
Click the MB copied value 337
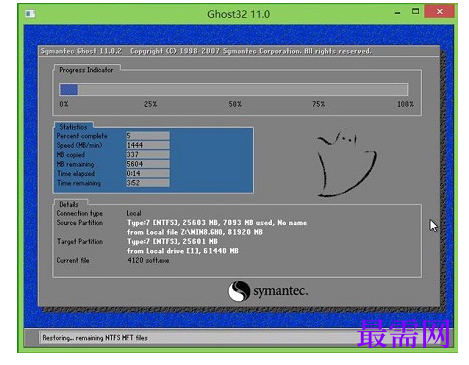(x=148, y=155)
